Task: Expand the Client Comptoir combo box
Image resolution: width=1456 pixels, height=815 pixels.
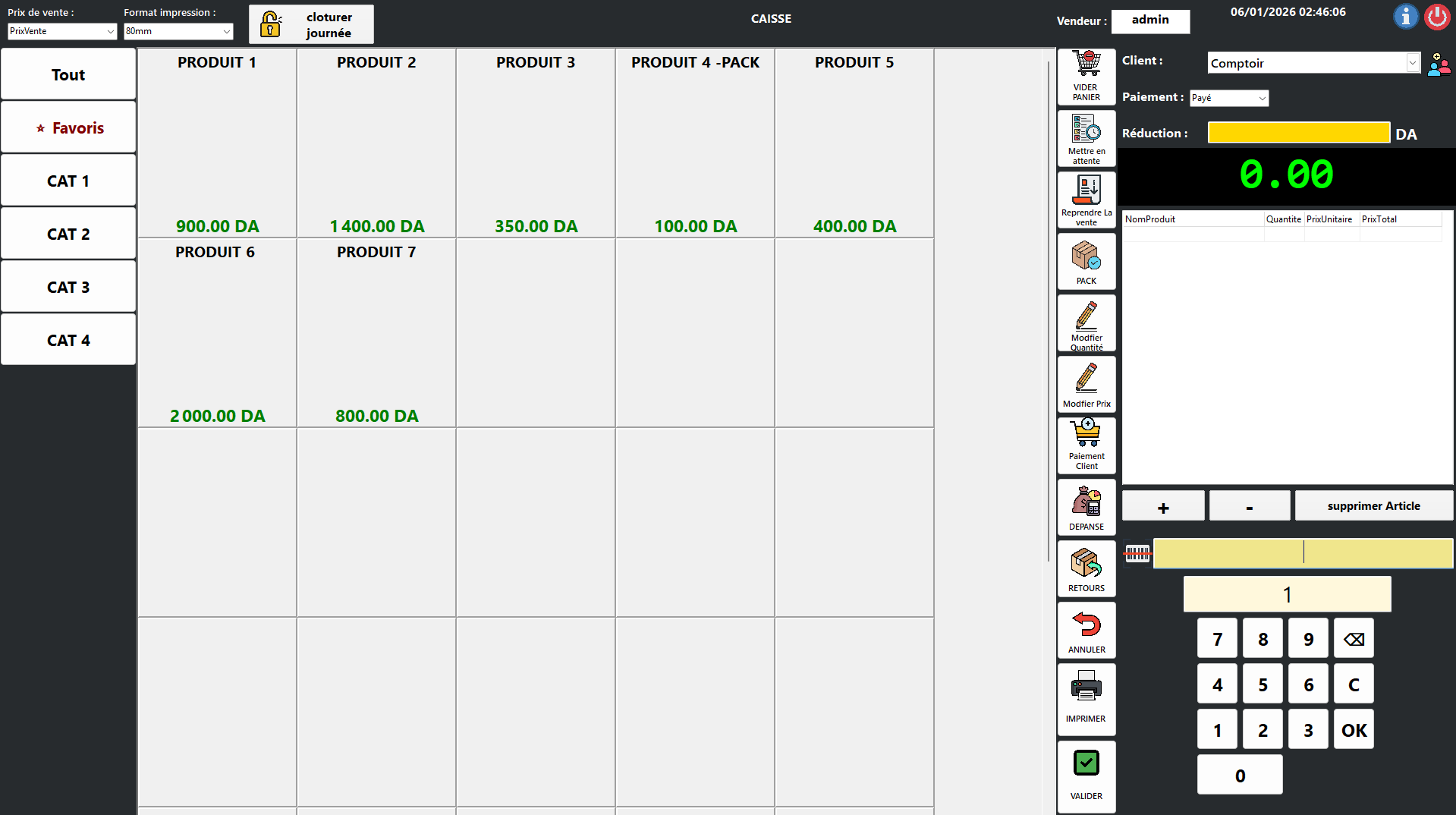Action: pos(1412,63)
